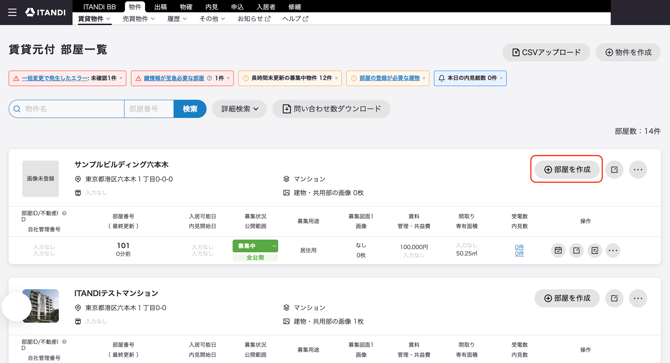Open the お知らせ external link
The image size is (670, 363).
pyautogui.click(x=254, y=19)
